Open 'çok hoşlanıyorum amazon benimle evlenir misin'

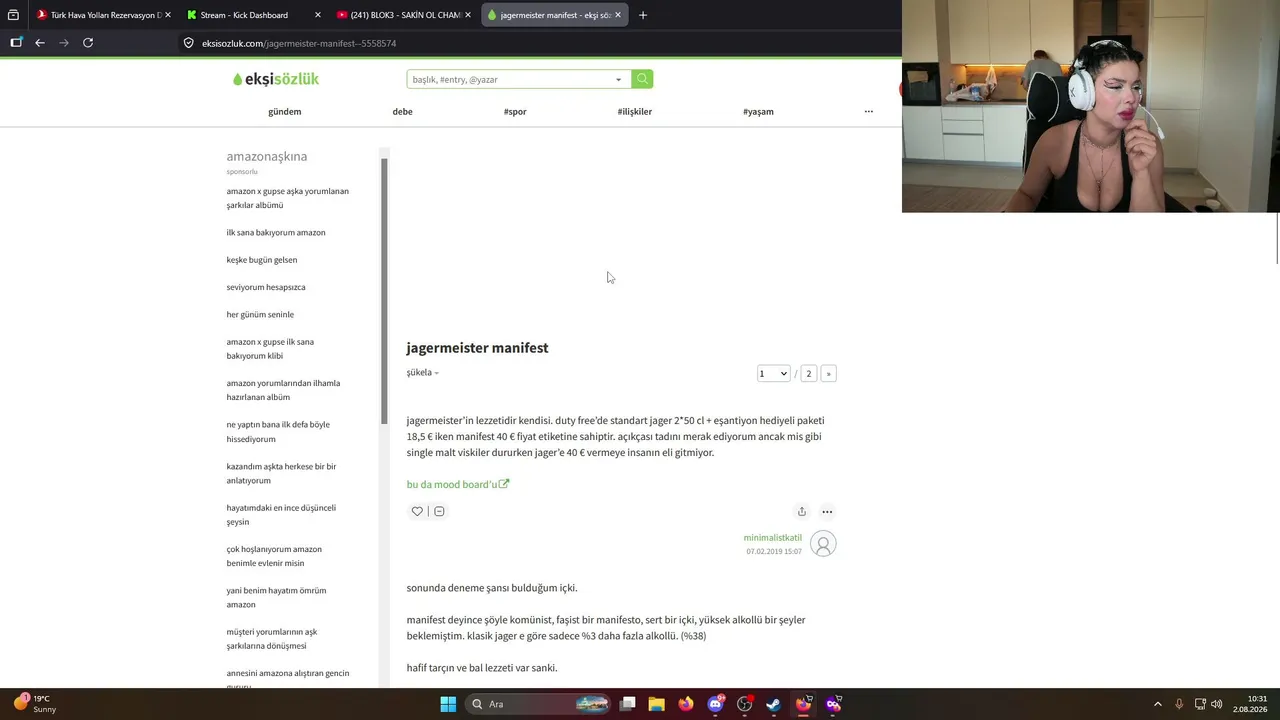point(274,556)
